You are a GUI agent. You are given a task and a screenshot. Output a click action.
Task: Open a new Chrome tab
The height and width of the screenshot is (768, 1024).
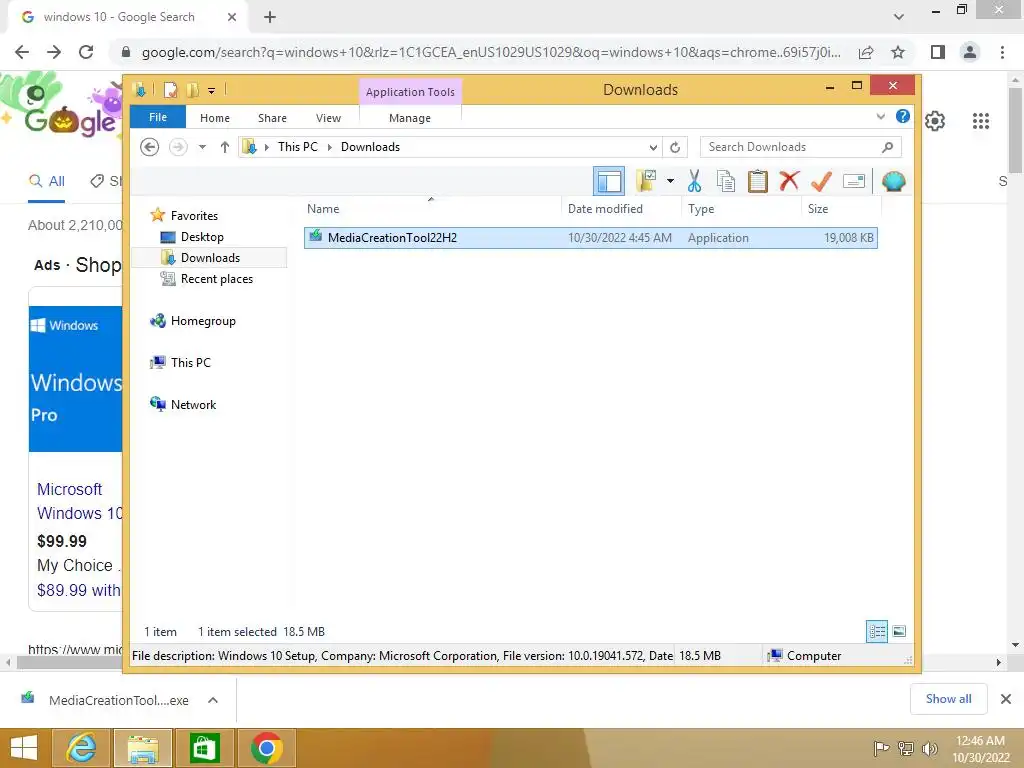(270, 17)
